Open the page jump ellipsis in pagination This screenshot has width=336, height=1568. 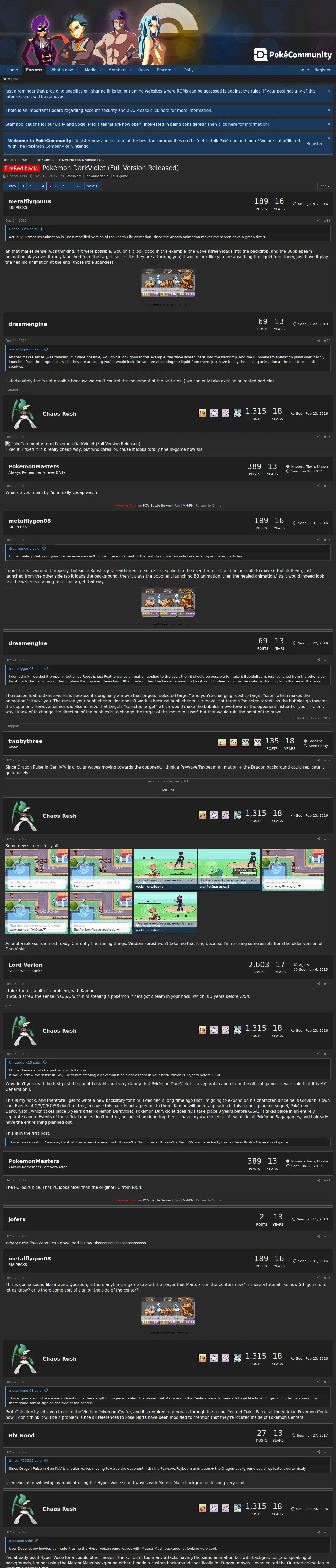(x=70, y=186)
